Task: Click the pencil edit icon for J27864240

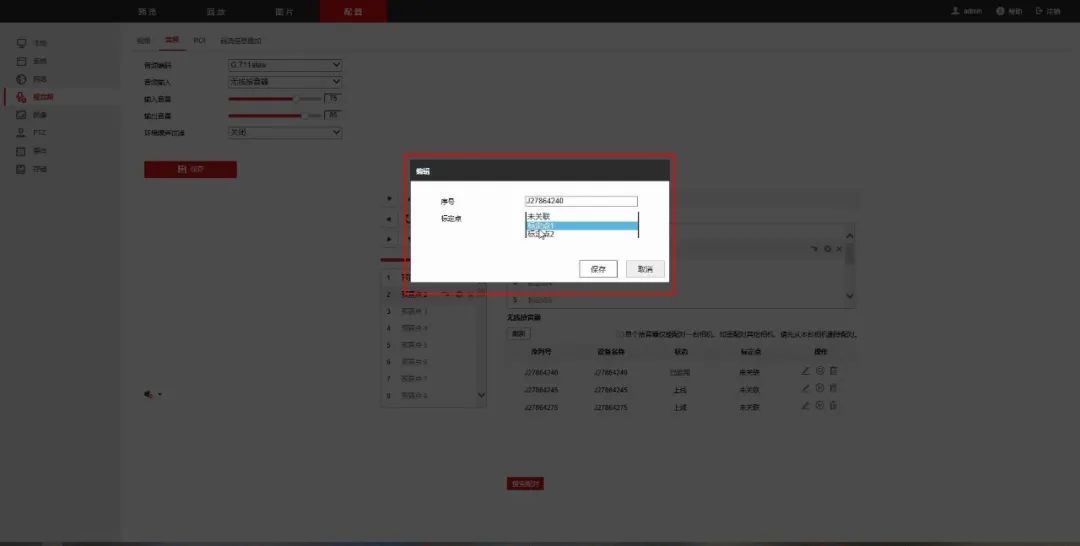Action: (x=806, y=371)
